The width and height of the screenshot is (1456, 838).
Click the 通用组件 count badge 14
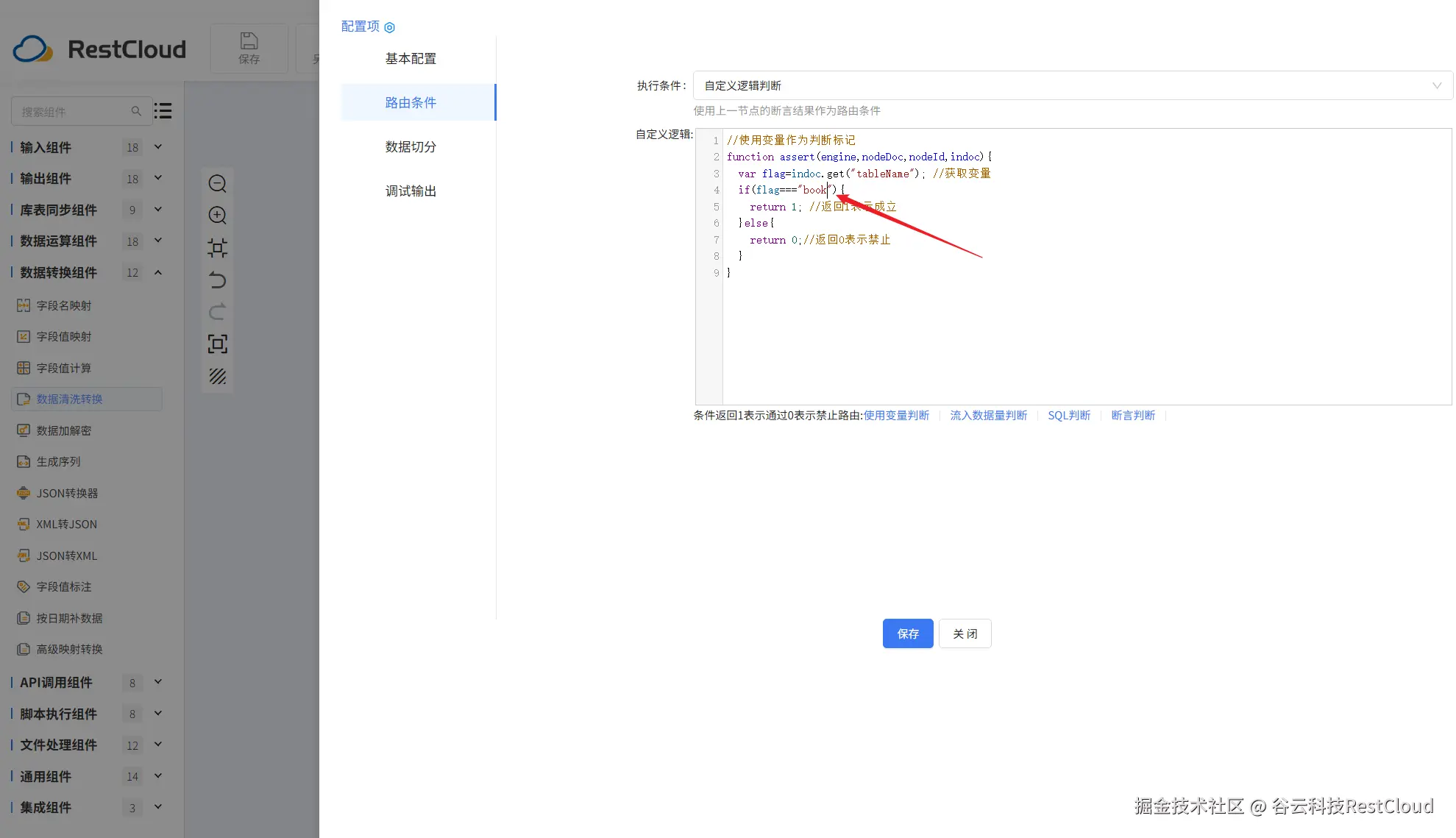point(132,776)
